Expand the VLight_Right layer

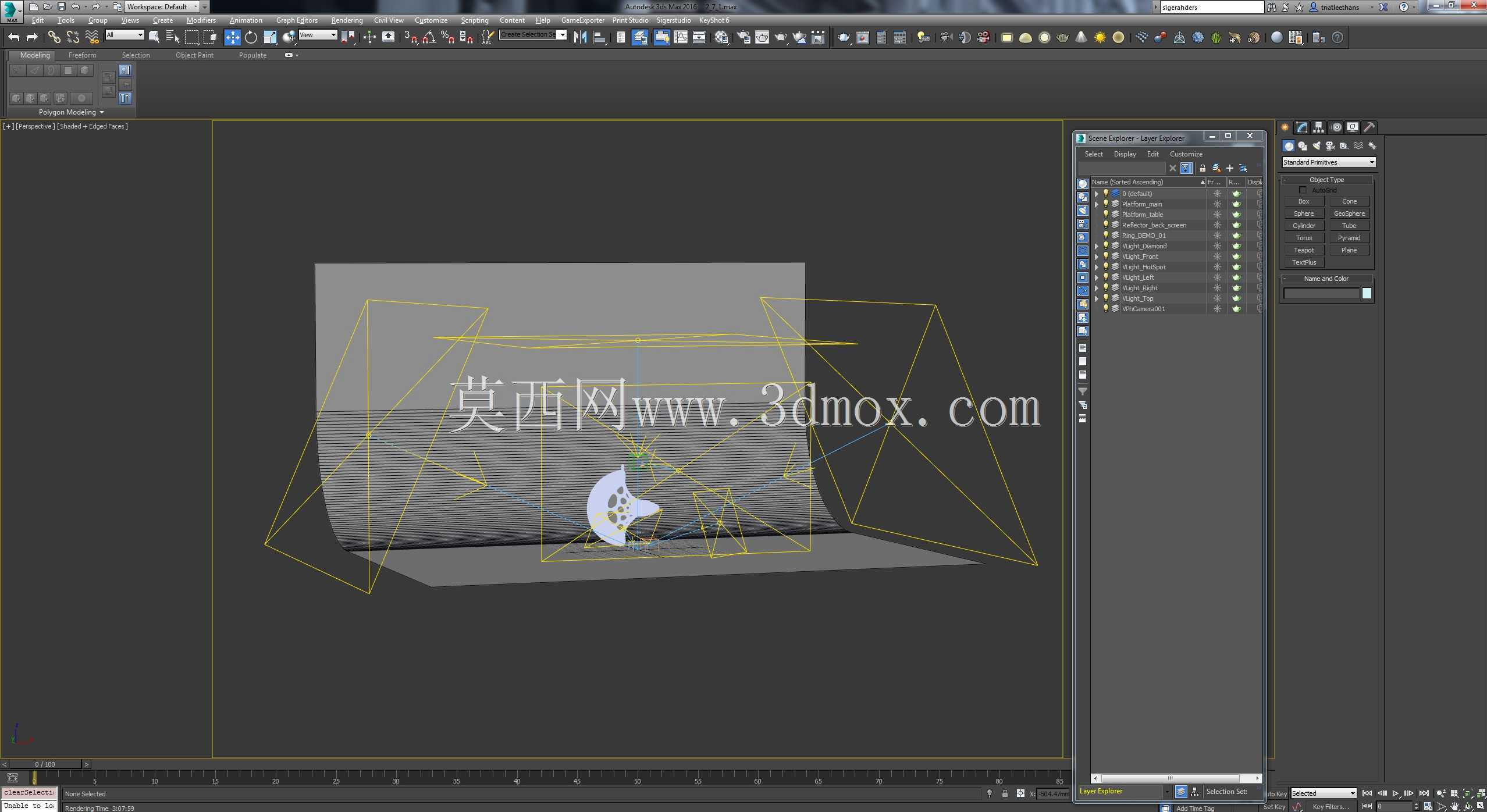[x=1097, y=288]
